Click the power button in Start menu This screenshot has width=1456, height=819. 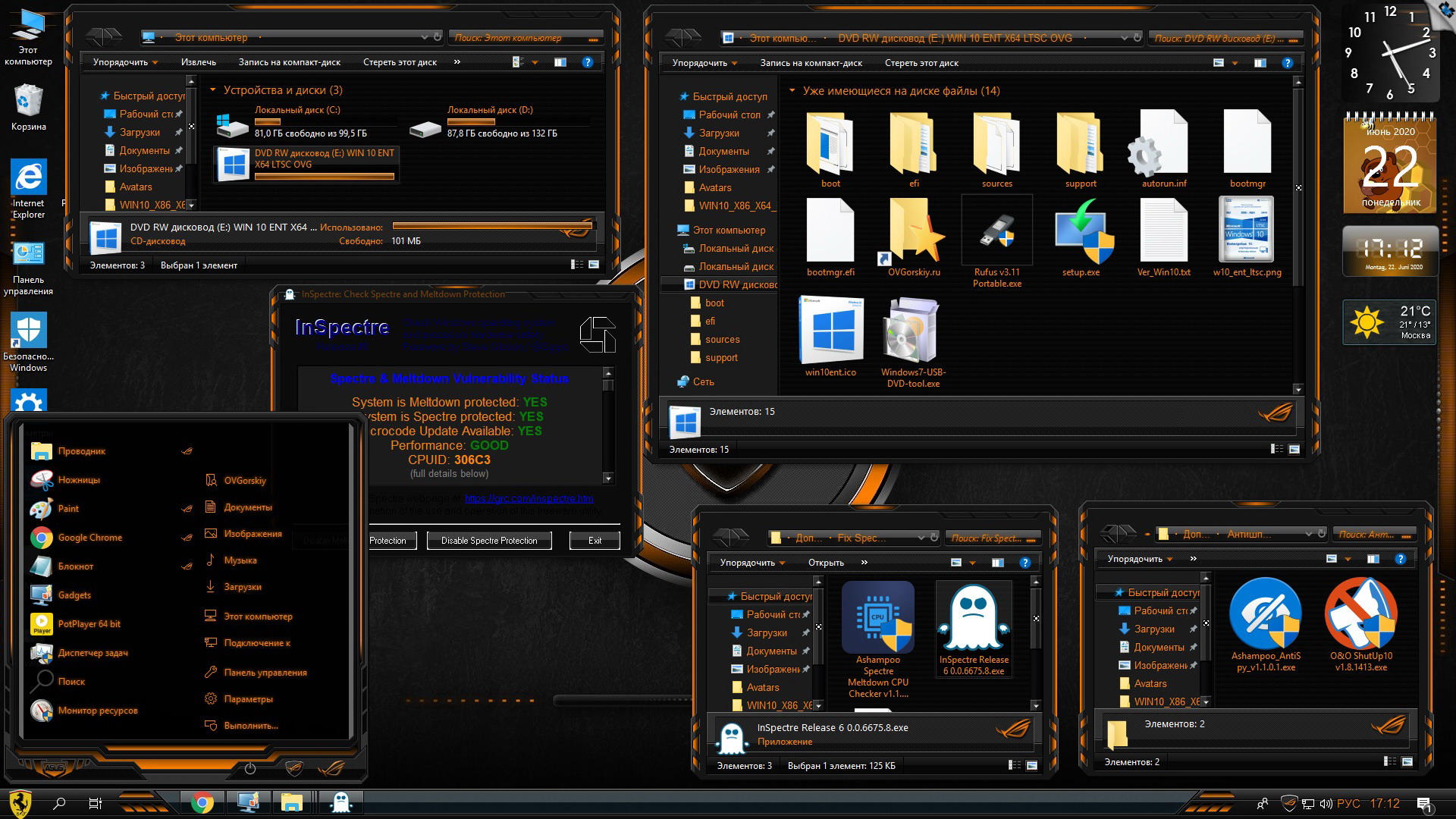click(250, 768)
